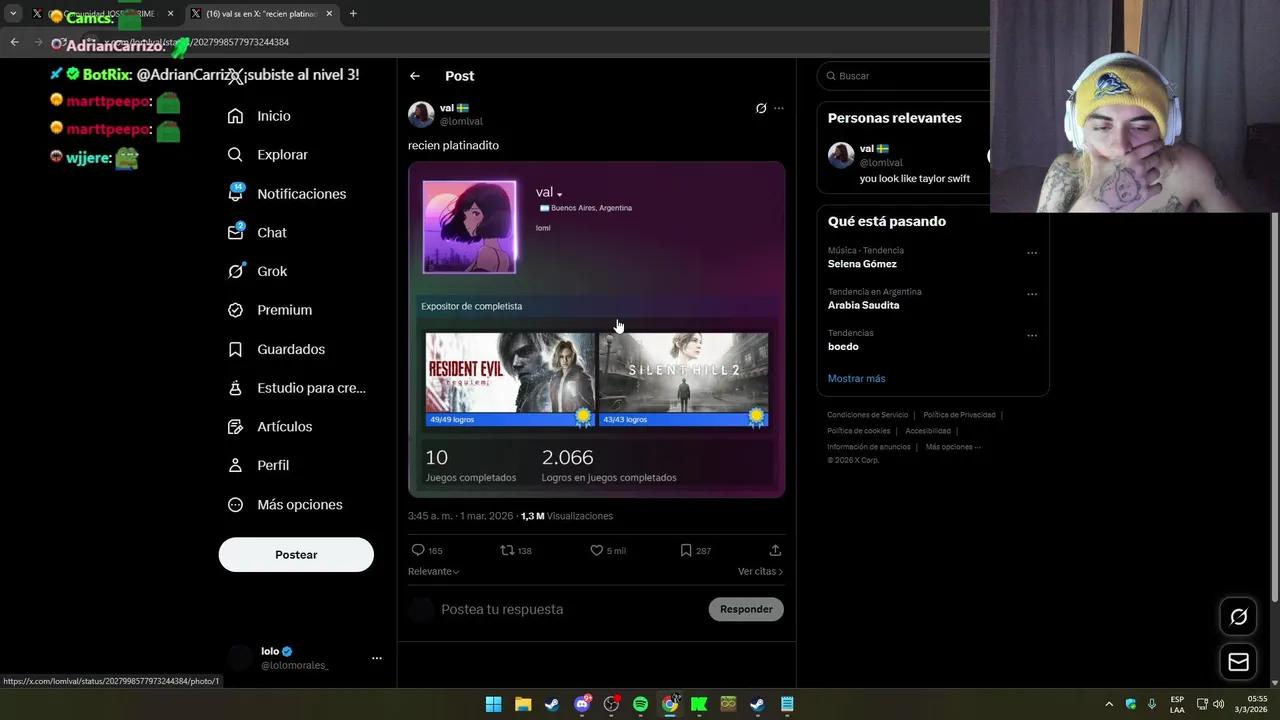This screenshot has width=1280, height=720.
Task: Click the microphone icon in system tray
Action: click(x=1152, y=704)
